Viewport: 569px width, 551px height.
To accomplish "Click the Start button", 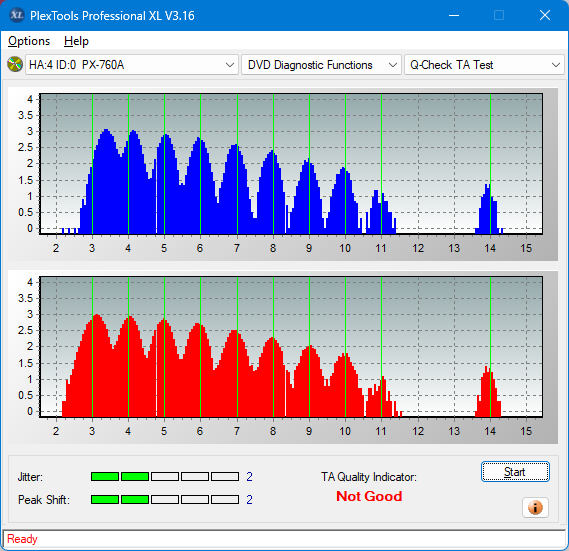I will pyautogui.click(x=515, y=472).
